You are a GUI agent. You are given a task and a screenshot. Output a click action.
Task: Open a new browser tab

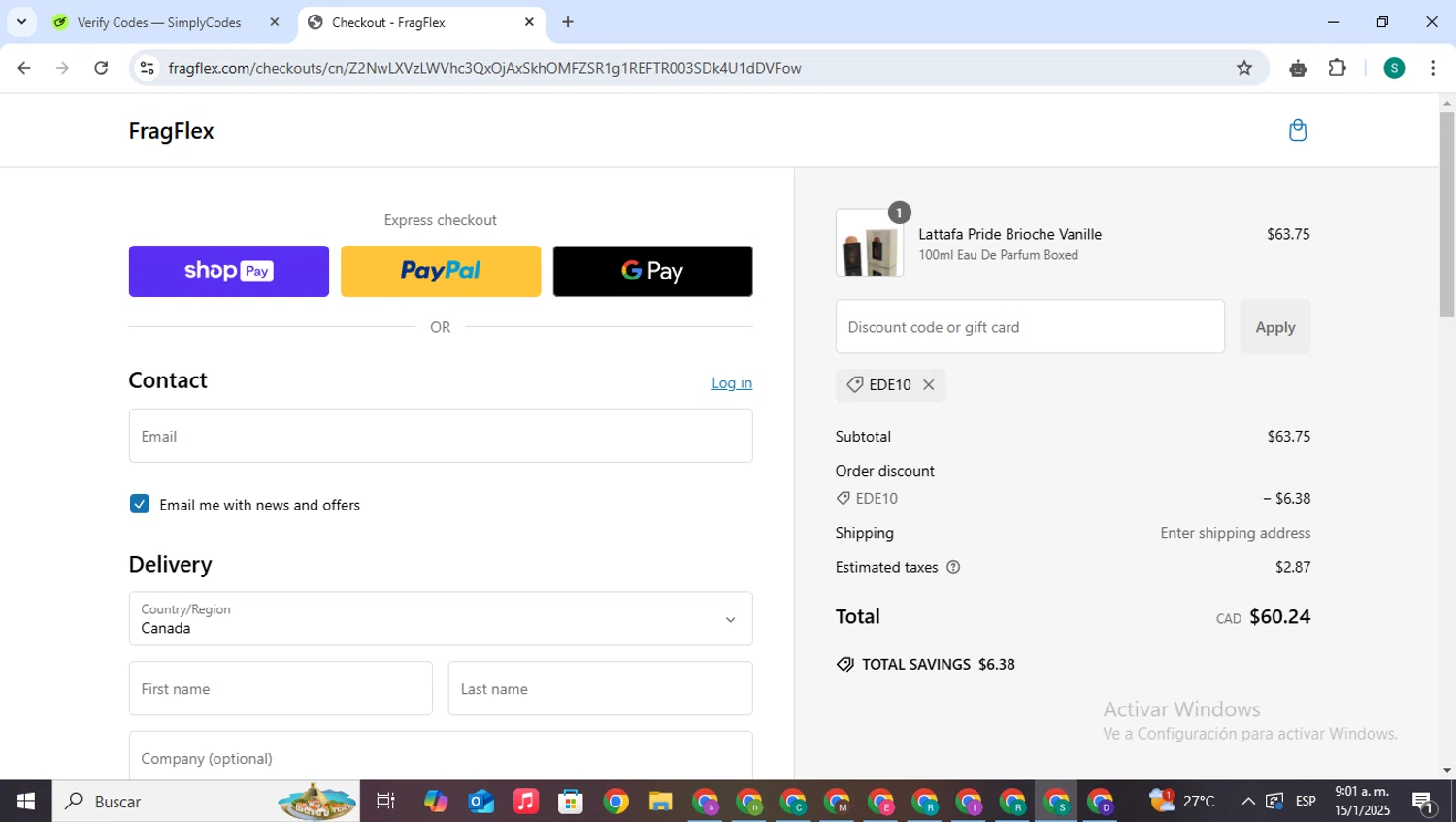pyautogui.click(x=568, y=21)
